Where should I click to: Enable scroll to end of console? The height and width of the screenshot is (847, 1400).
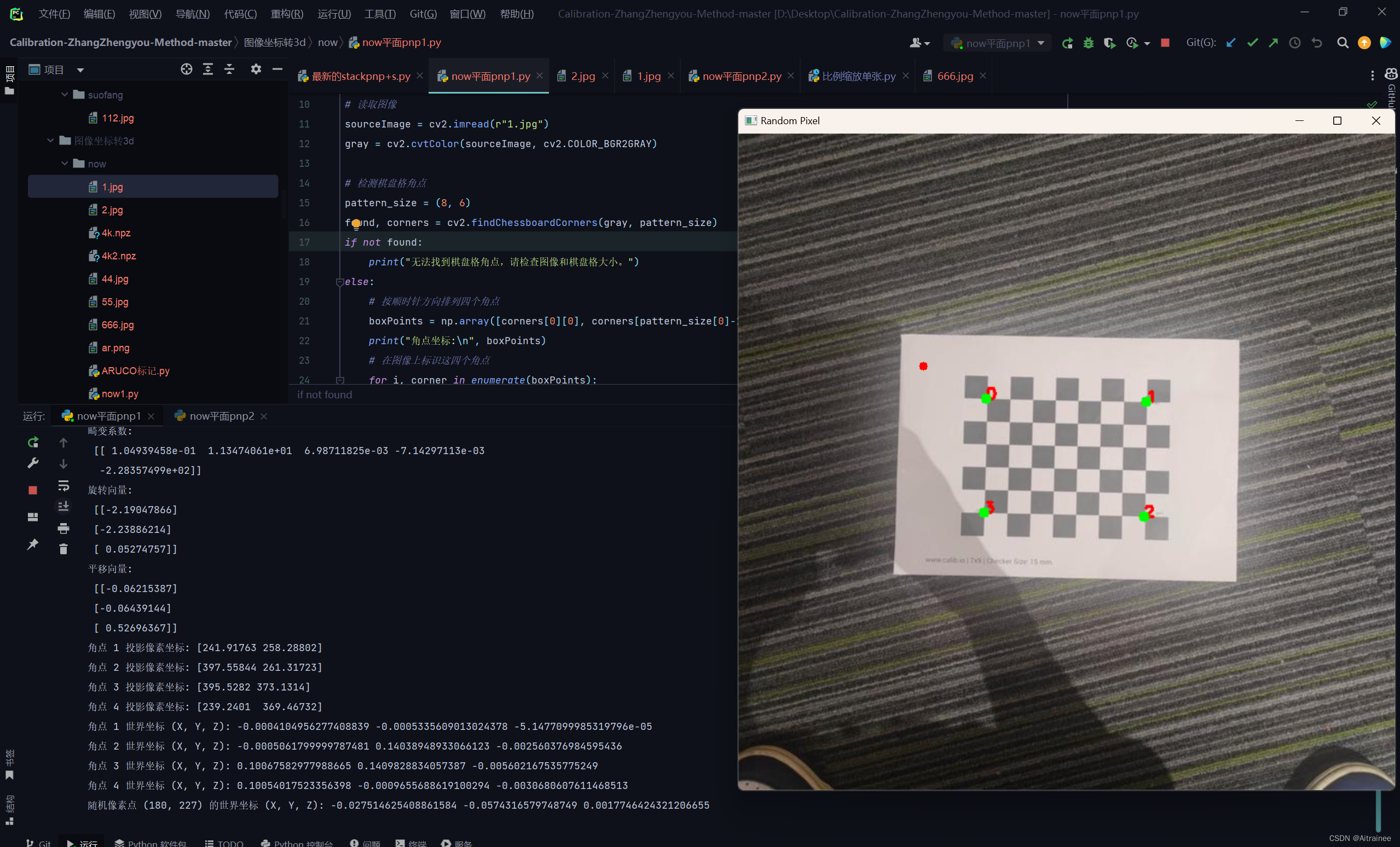63,506
